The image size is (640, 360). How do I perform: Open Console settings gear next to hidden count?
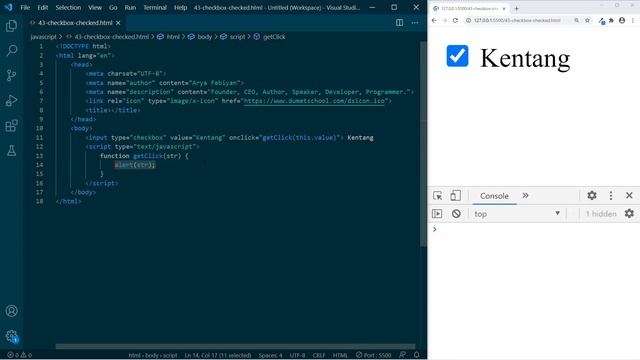tap(629, 213)
